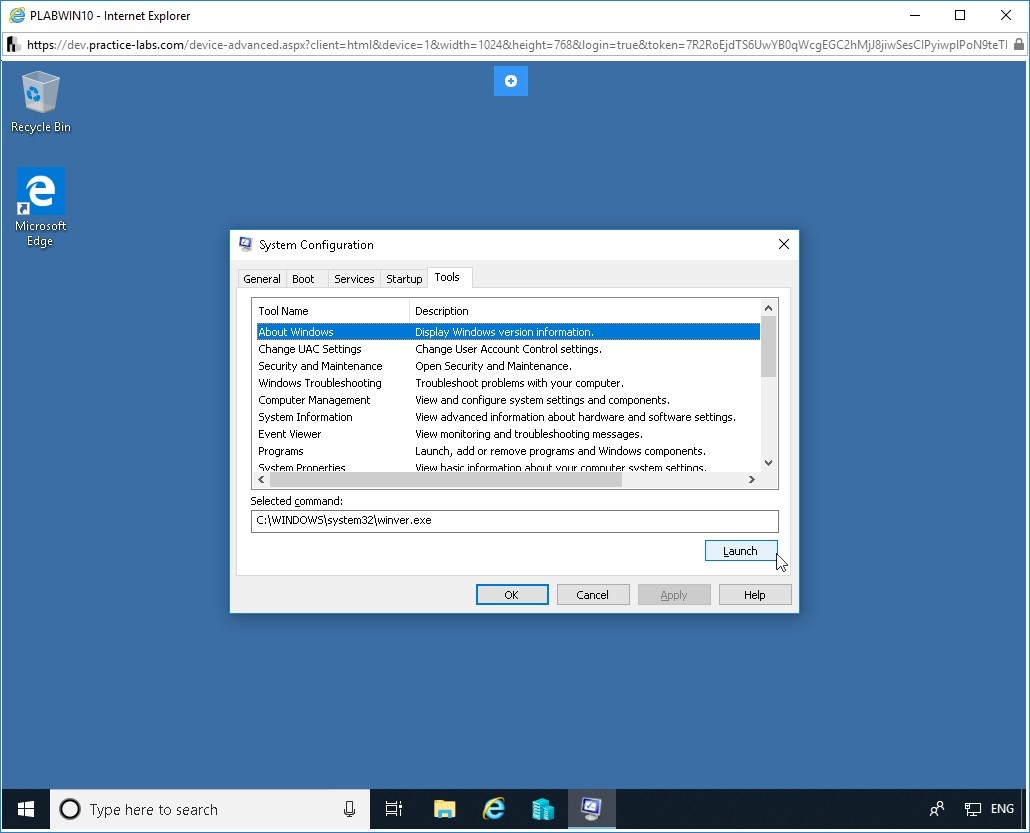1030x833 pixels.
Task: Click the microphone icon in search box
Action: click(x=349, y=809)
